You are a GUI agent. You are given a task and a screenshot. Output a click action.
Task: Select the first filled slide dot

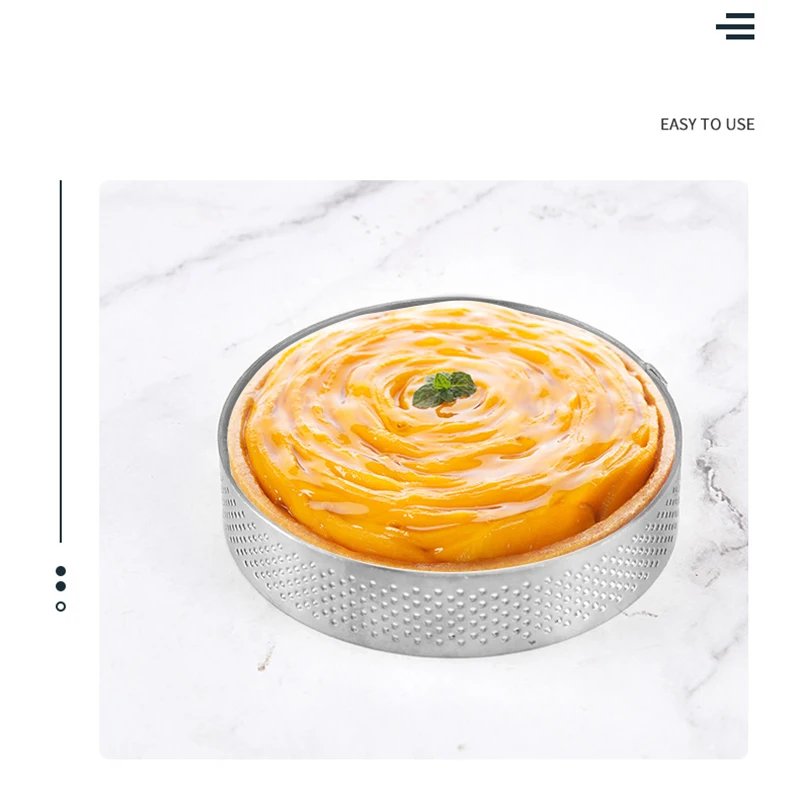tap(61, 571)
